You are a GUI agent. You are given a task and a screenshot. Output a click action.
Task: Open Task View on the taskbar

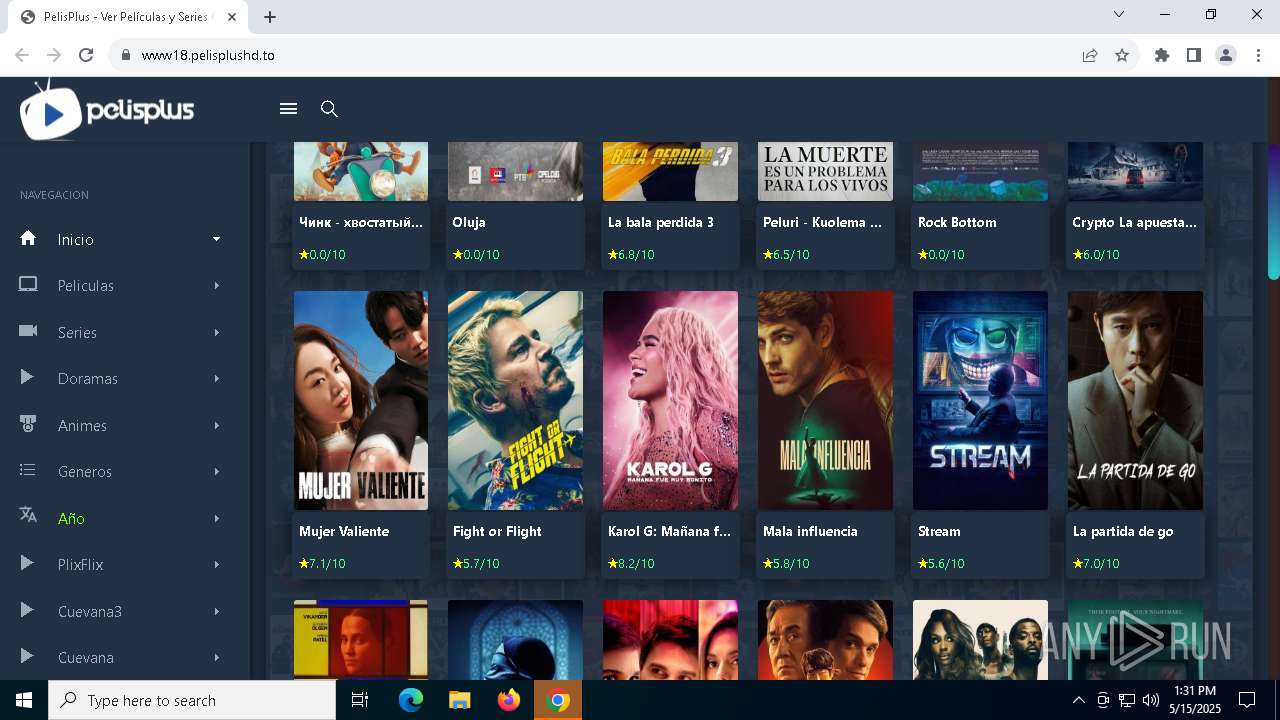(360, 700)
